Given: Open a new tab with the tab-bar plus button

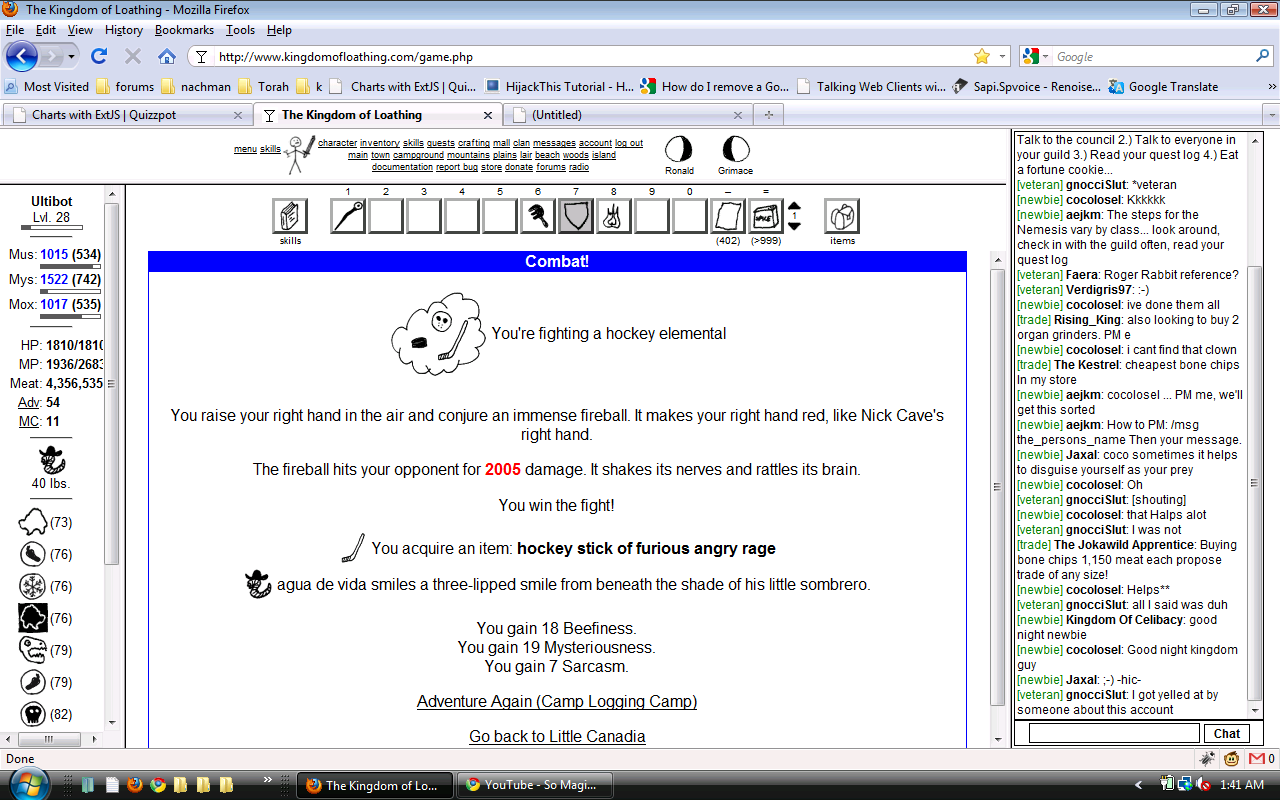Looking at the screenshot, I should tap(769, 115).
